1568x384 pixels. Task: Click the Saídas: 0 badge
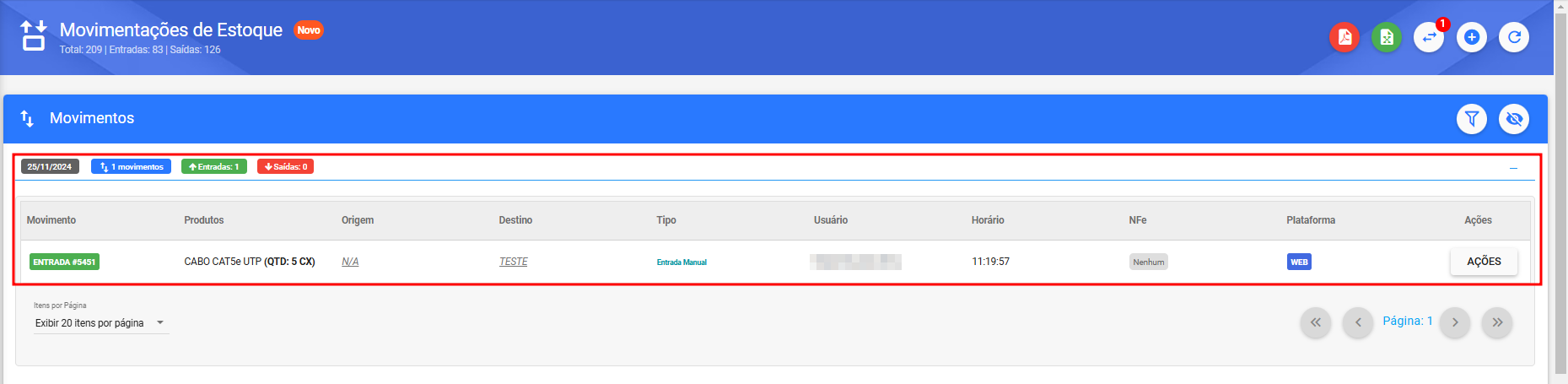(x=285, y=167)
